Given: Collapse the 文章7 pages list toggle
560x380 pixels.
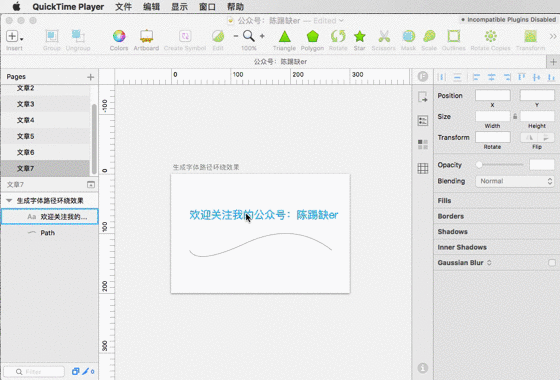Looking at the screenshot, I should coord(91,185).
